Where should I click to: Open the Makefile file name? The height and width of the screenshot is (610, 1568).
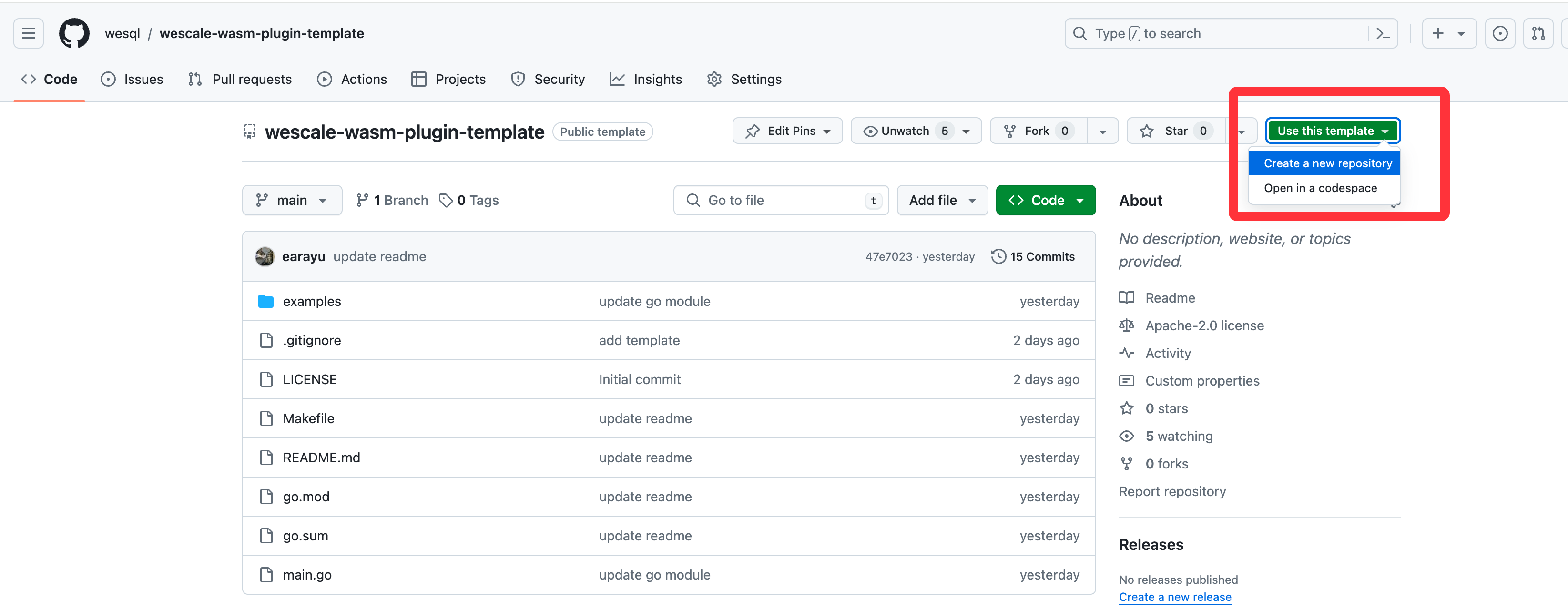[309, 418]
